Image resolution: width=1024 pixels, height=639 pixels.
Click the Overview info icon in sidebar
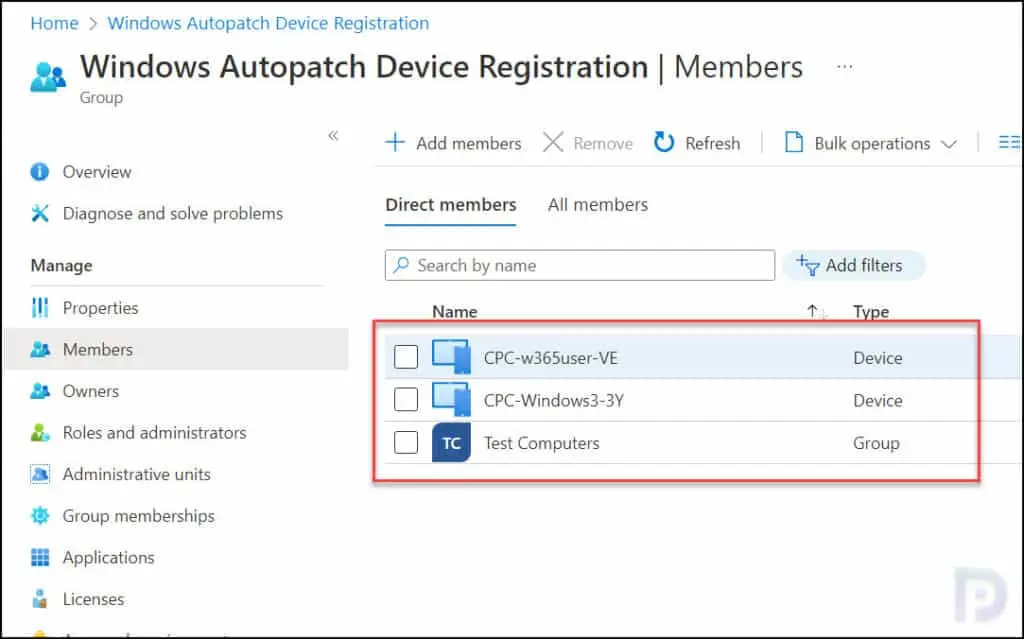click(40, 172)
